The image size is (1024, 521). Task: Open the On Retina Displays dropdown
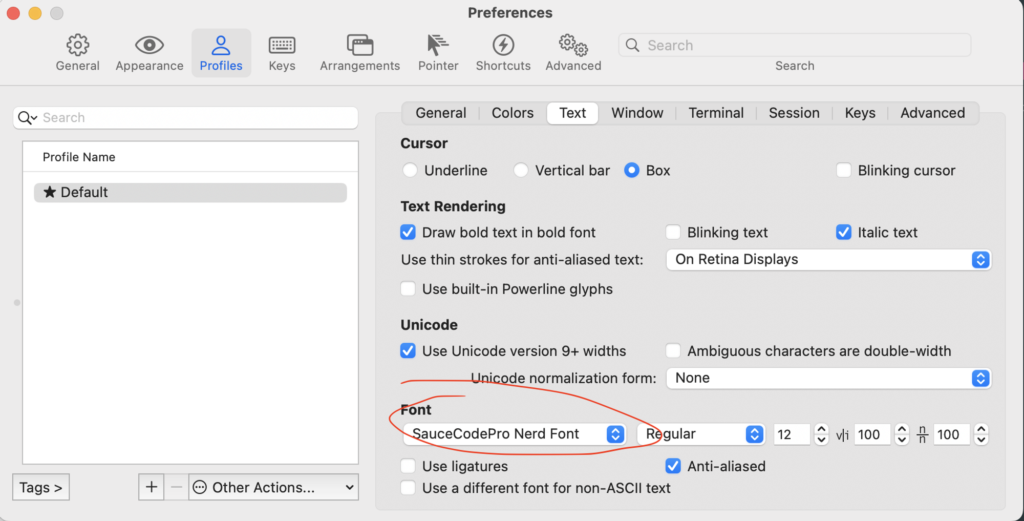(829, 259)
